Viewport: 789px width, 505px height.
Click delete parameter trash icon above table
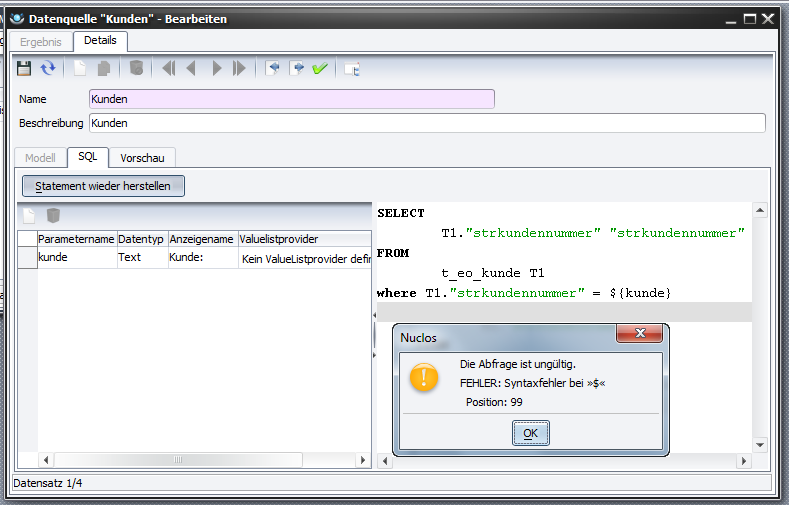[53, 215]
